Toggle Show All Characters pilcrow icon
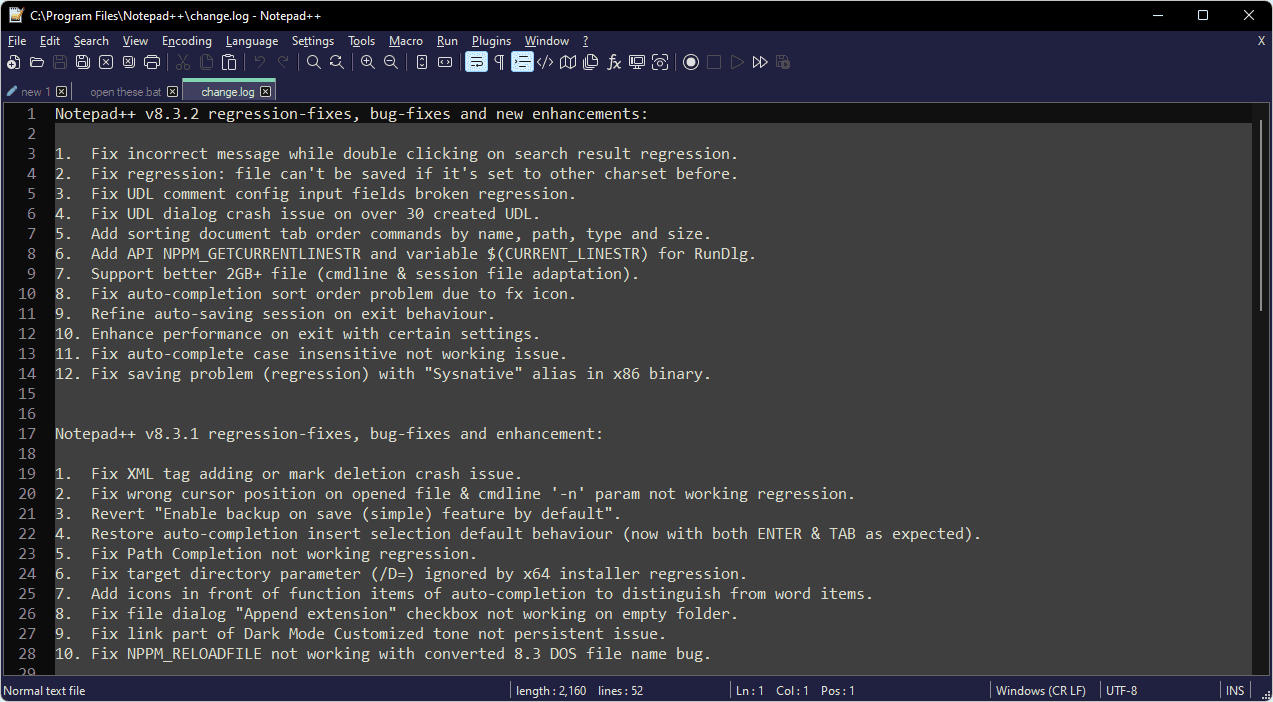 click(x=498, y=62)
